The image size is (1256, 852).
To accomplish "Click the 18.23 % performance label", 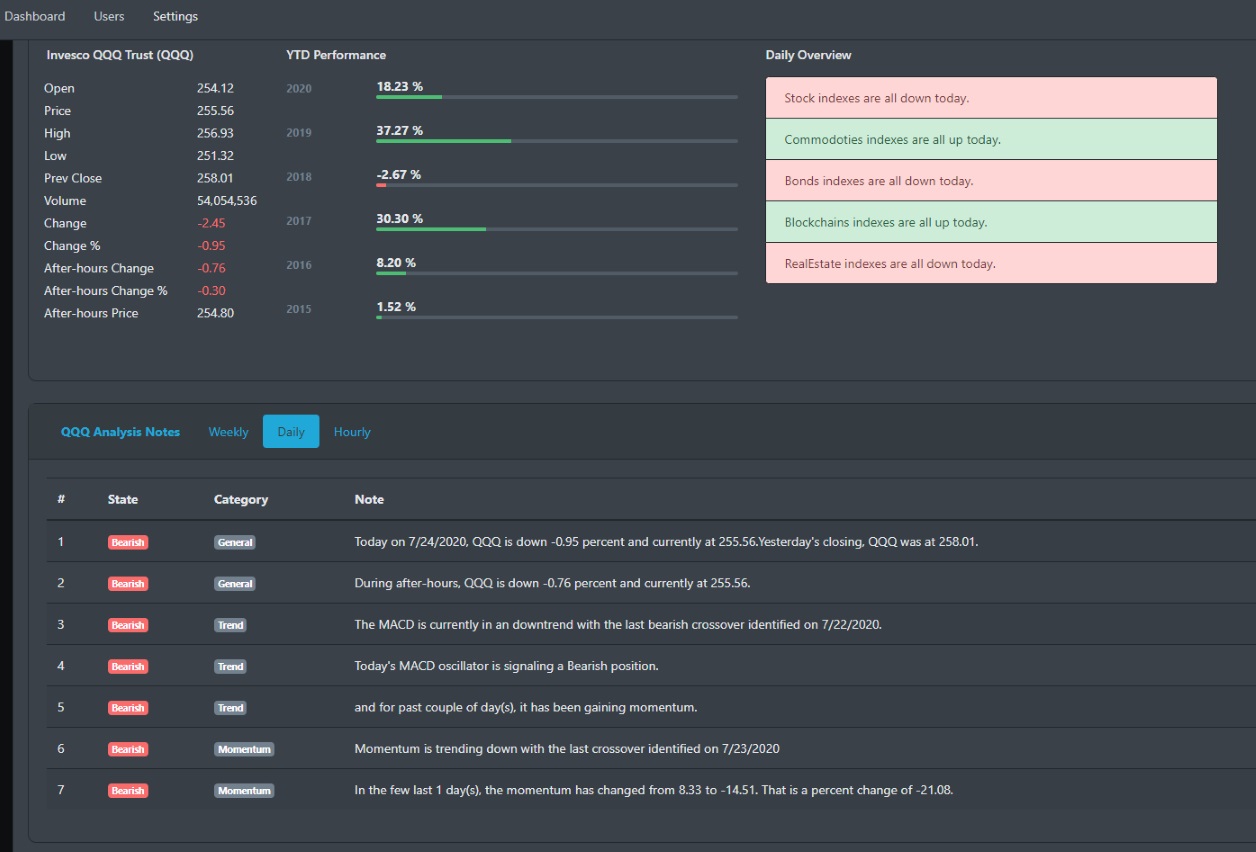I will click(399, 87).
